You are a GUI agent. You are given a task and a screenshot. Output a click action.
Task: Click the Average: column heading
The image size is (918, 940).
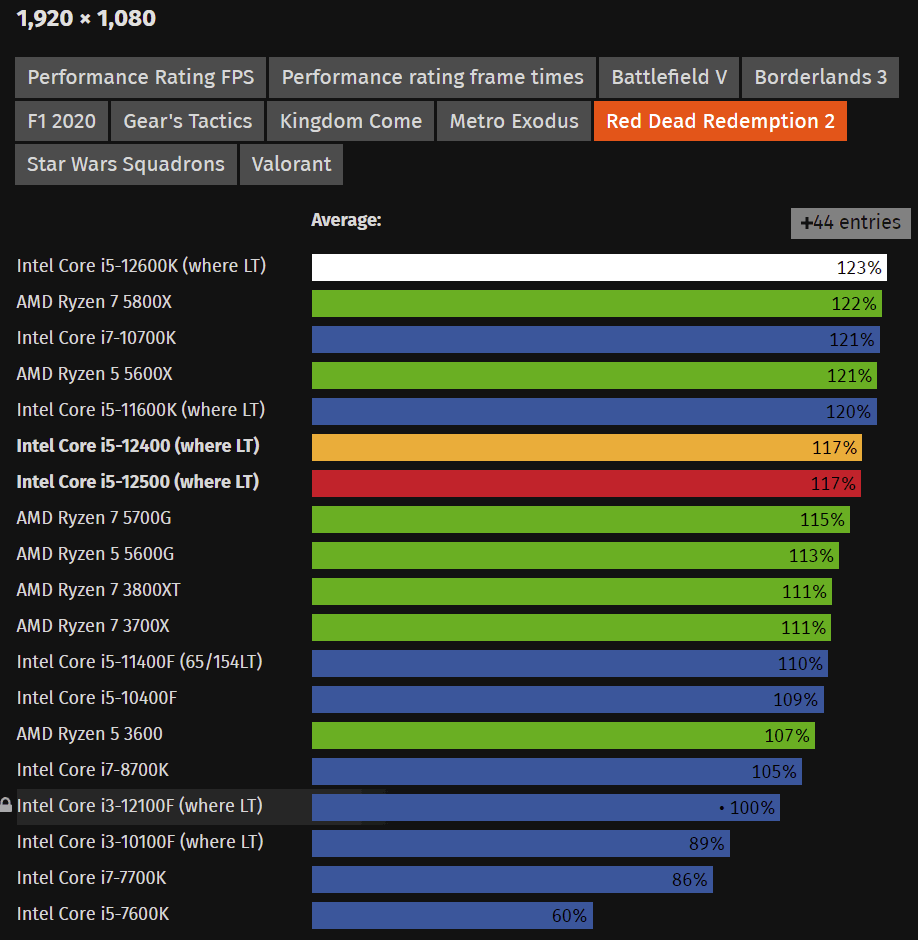pyautogui.click(x=346, y=220)
